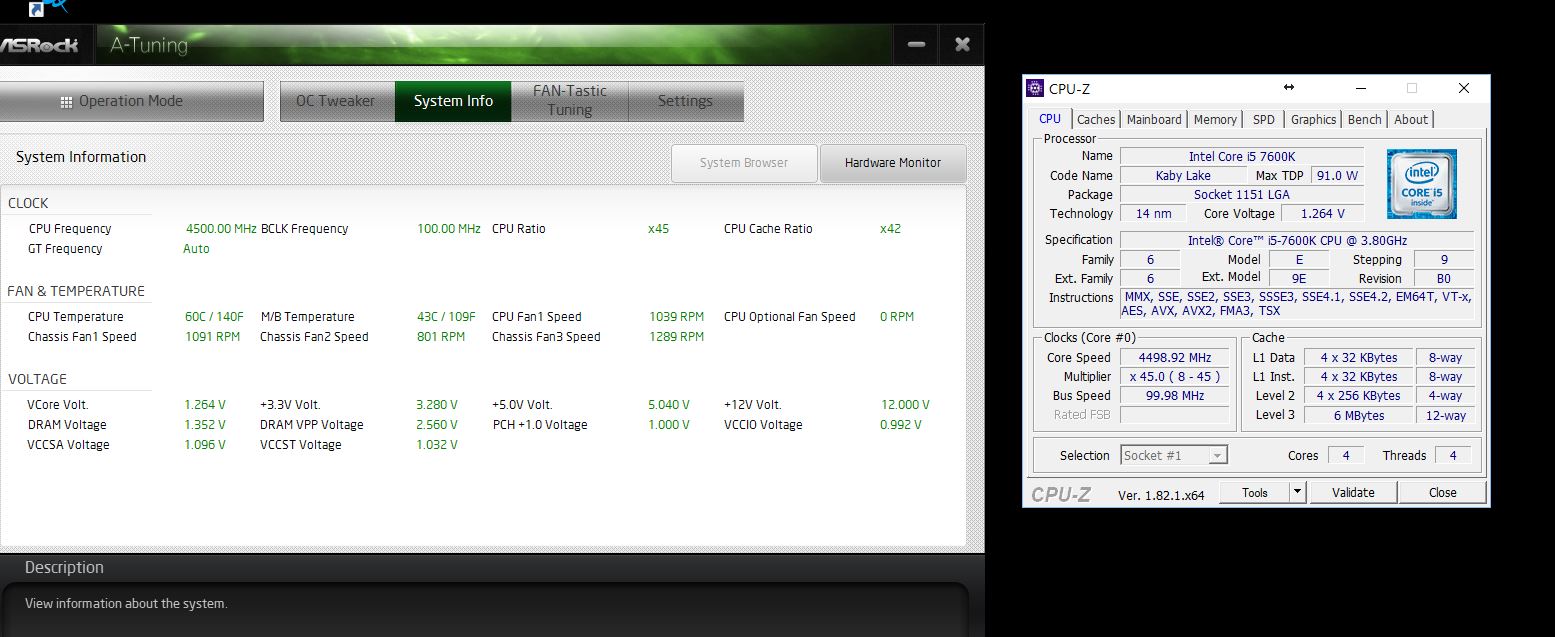Click CPU-Z Package field Socket 1151 LGA
Screen dimensions: 1555x637
1242,194
